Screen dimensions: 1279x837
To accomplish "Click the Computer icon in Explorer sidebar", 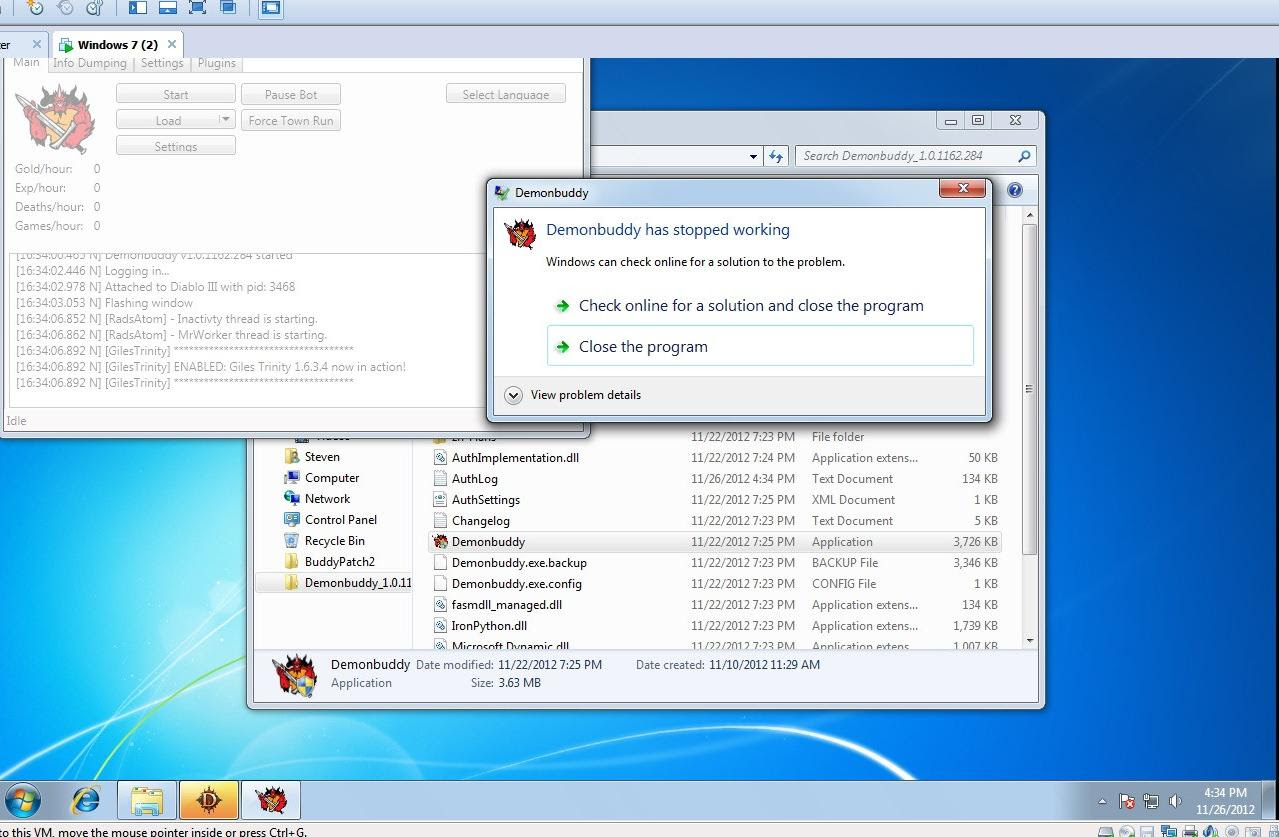I will [x=292, y=477].
